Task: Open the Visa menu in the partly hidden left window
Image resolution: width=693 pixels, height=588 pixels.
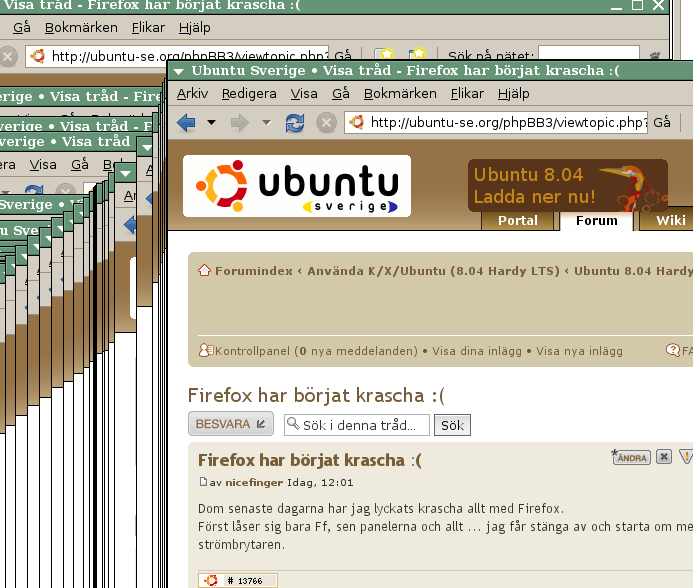Action: click(43, 165)
